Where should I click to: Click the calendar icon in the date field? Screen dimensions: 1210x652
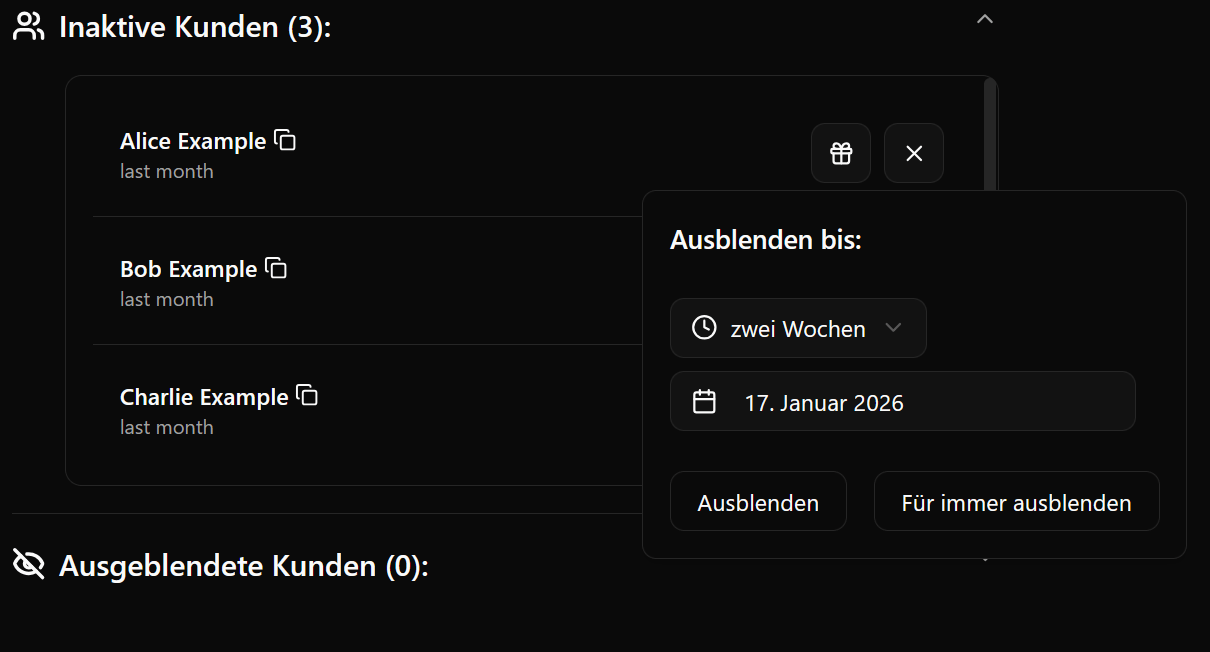[705, 402]
